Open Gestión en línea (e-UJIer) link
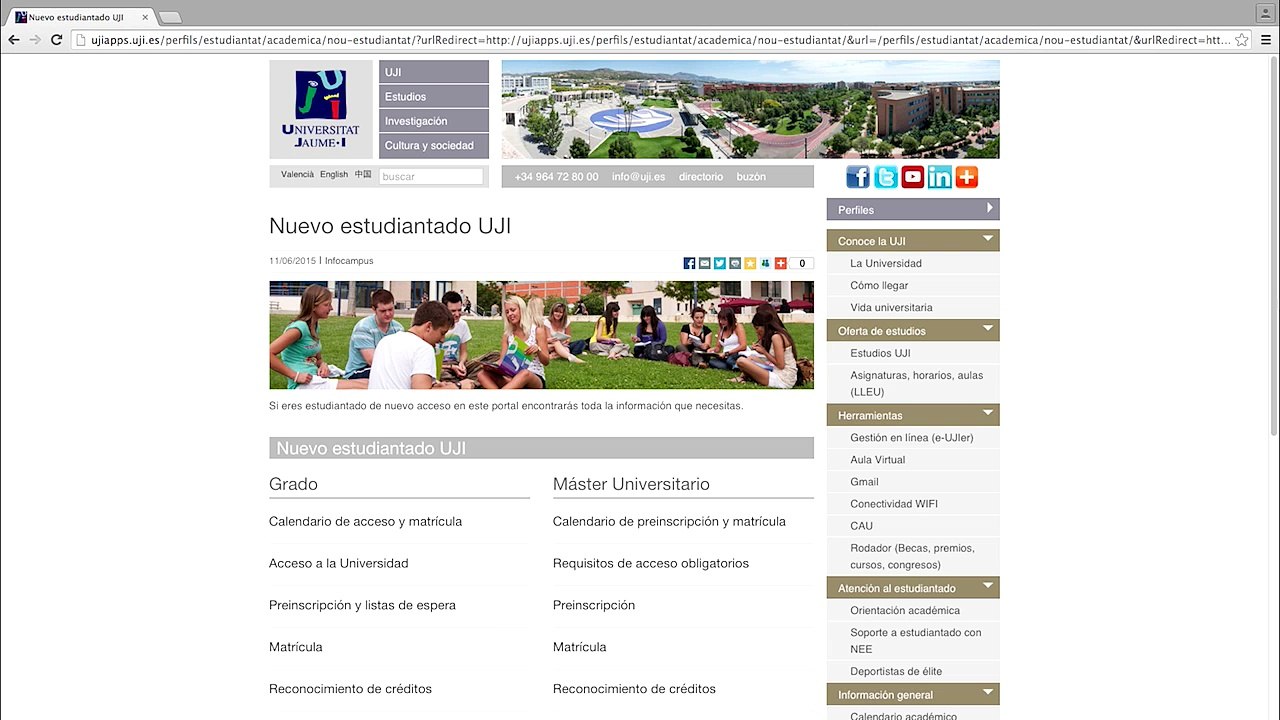The image size is (1280, 720). tap(911, 437)
